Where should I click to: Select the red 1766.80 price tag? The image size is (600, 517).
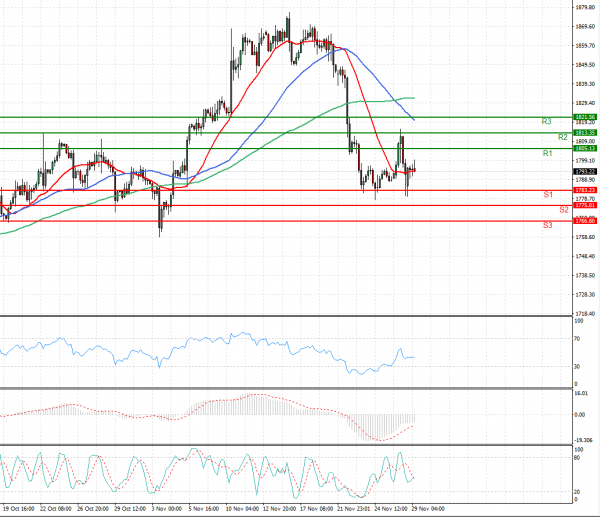[x=585, y=221]
